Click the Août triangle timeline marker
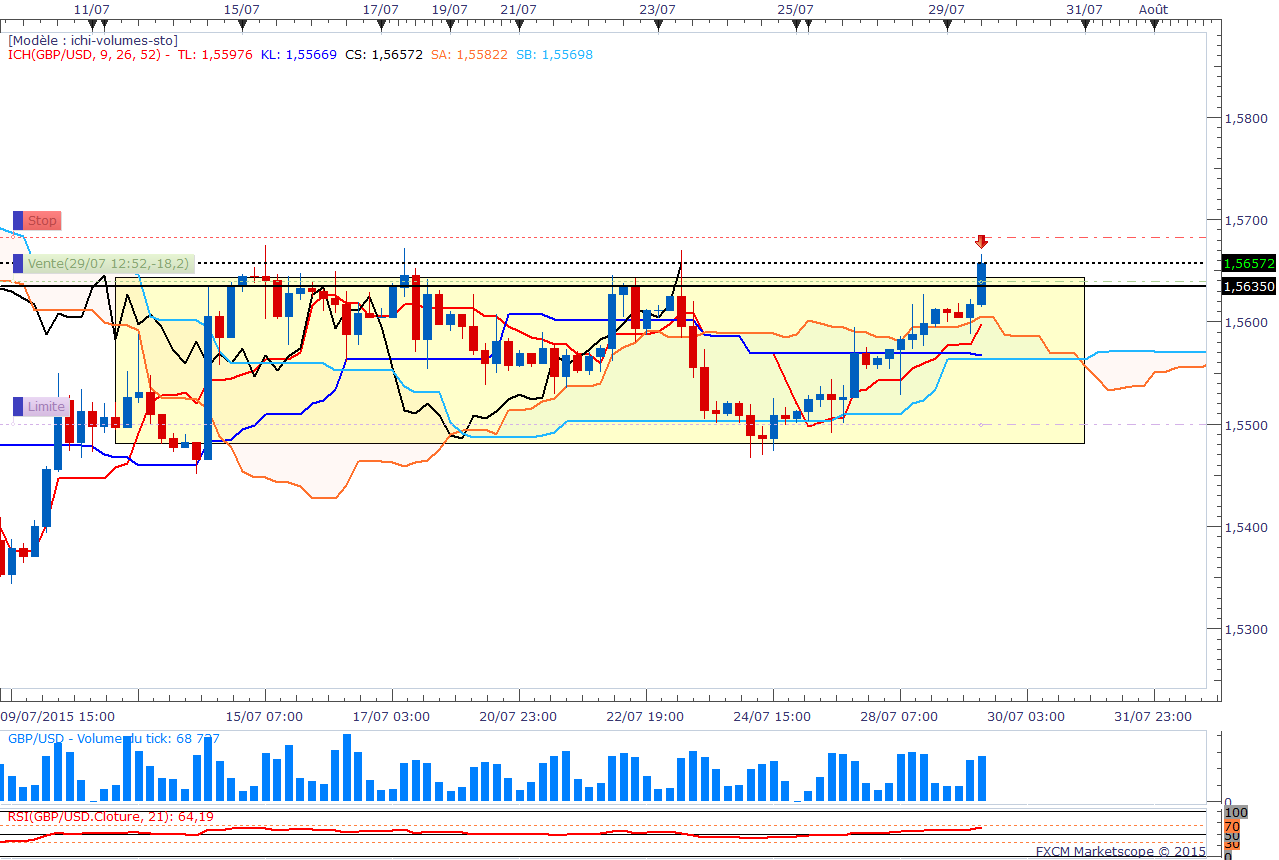This screenshot has height=860, width=1279. coord(1153,26)
